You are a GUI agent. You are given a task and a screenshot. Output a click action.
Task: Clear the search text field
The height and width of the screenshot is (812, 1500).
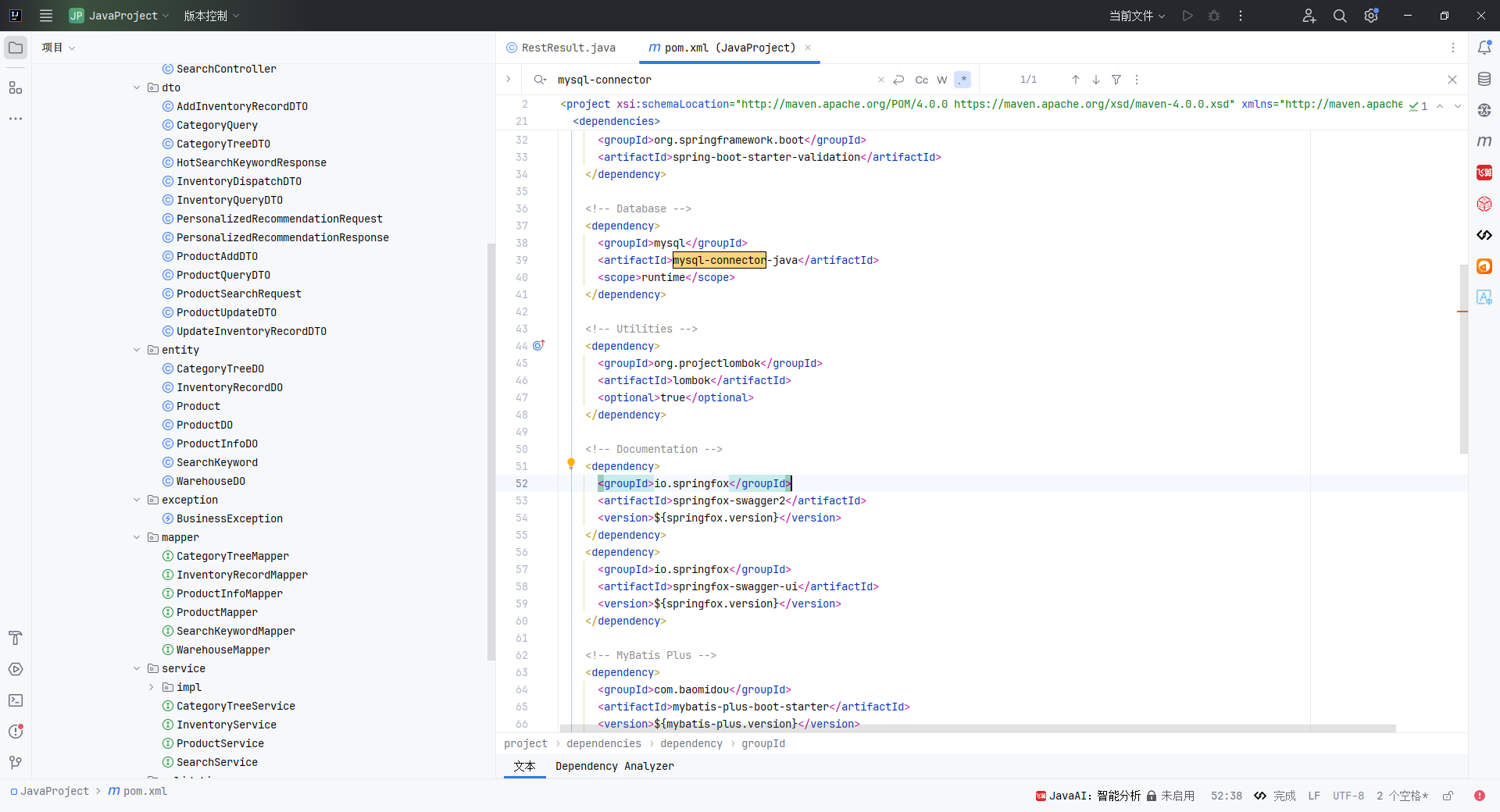[x=881, y=80]
